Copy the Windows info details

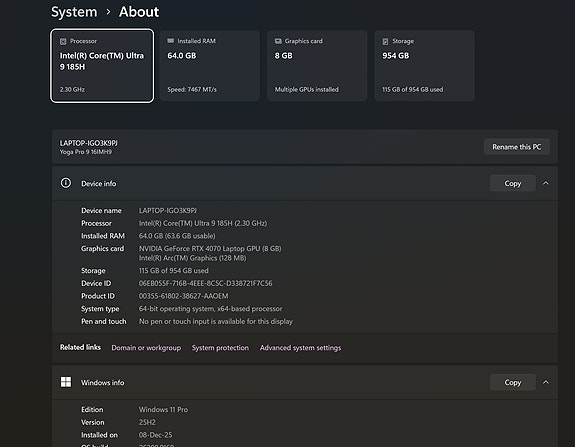coord(513,382)
